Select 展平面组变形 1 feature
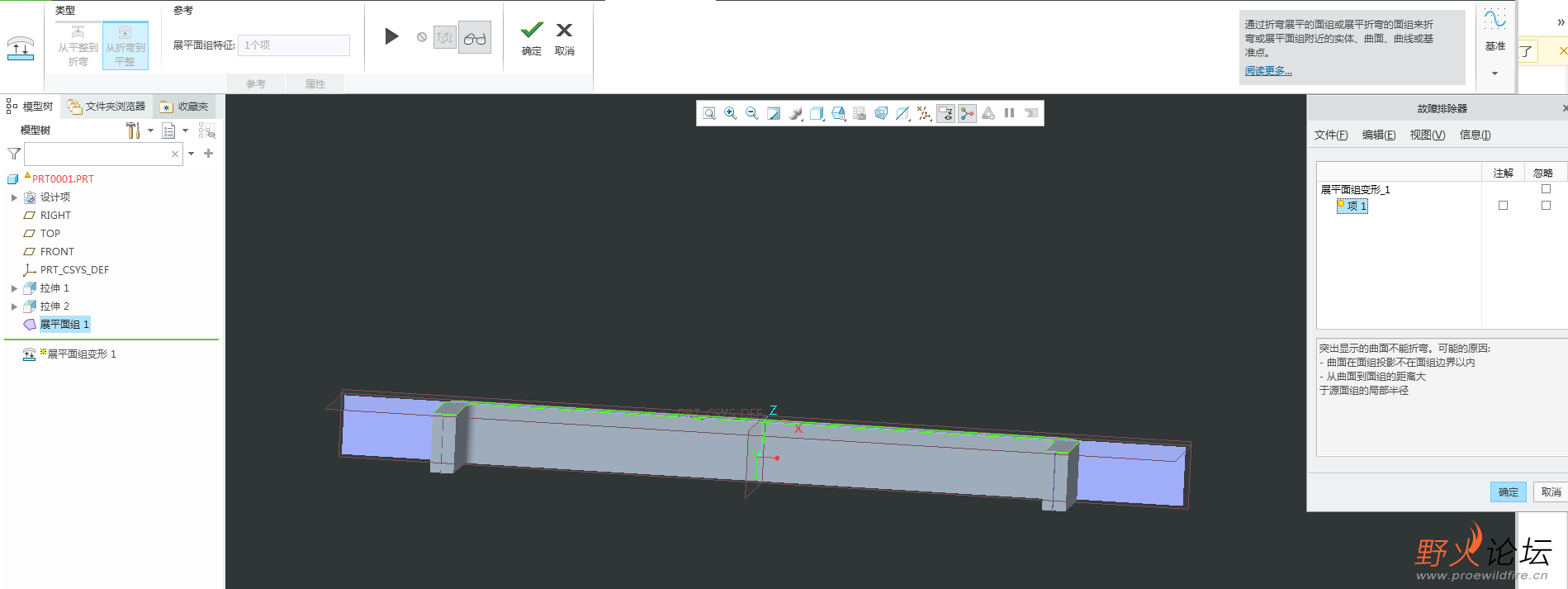 coord(82,354)
